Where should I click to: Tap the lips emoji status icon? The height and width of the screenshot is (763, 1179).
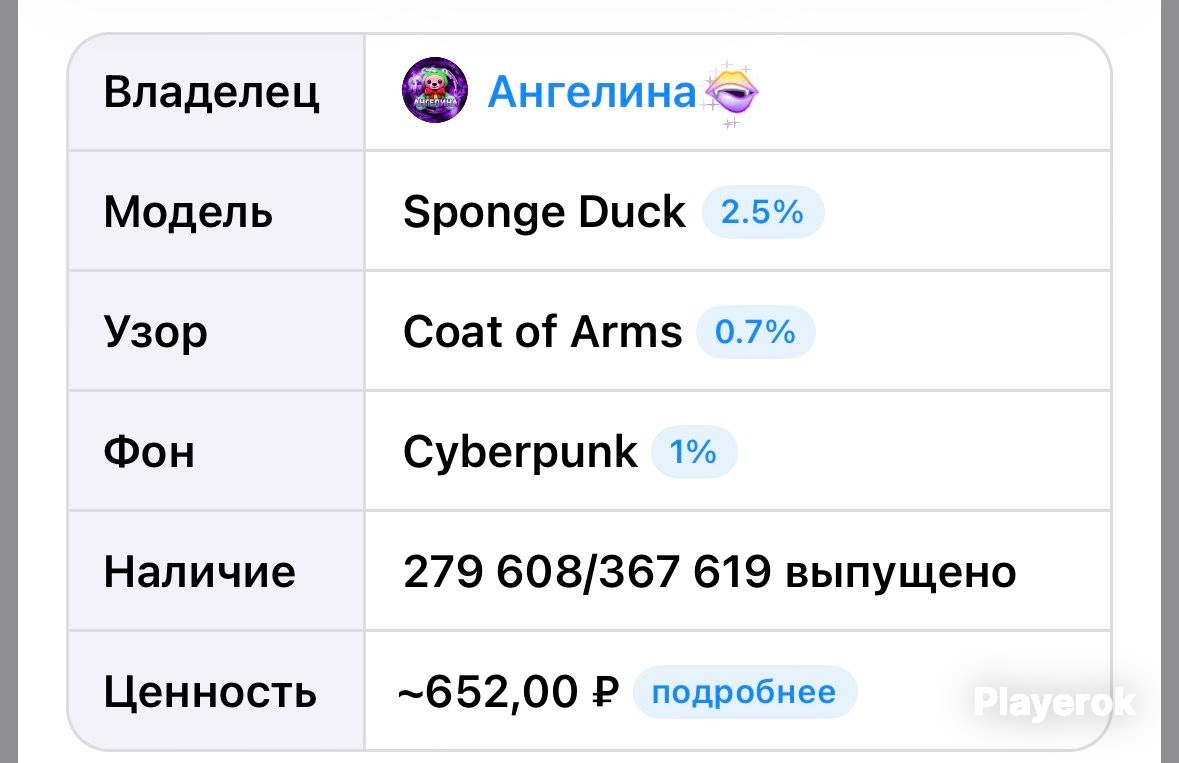click(730, 93)
